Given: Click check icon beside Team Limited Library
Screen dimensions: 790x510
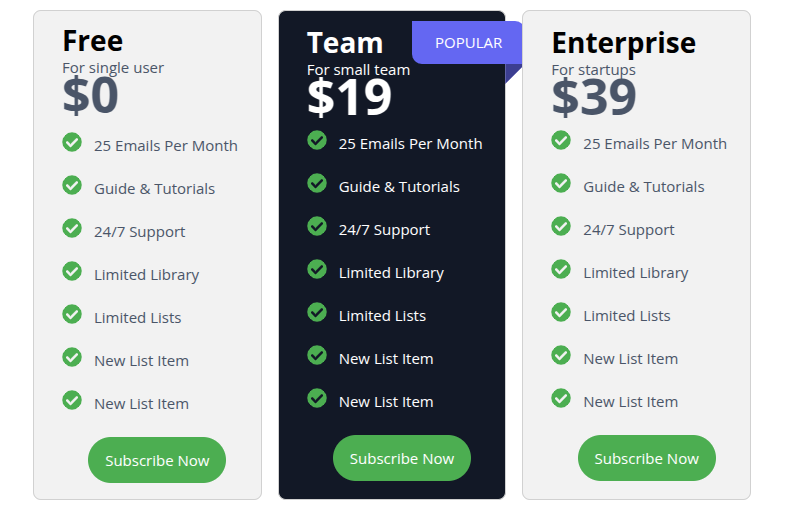Looking at the screenshot, I should point(317,269).
